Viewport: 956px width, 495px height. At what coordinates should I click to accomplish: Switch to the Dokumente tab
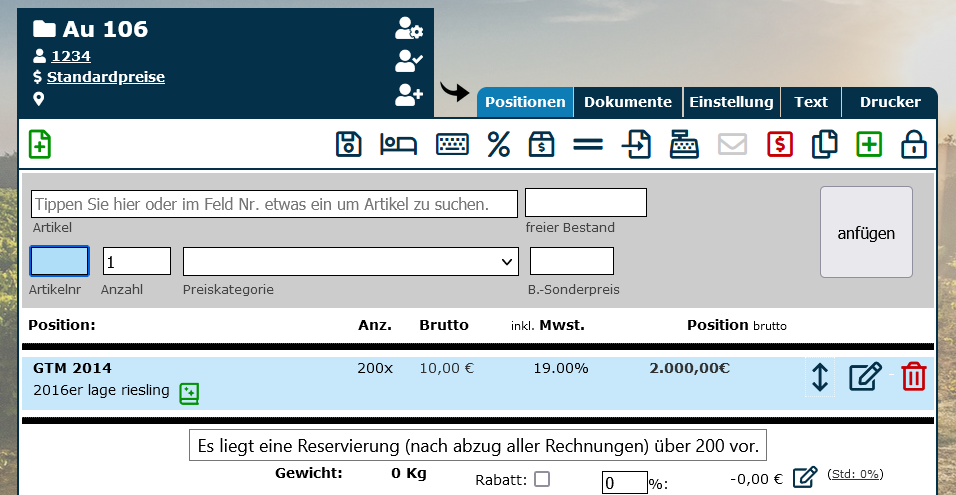click(627, 102)
